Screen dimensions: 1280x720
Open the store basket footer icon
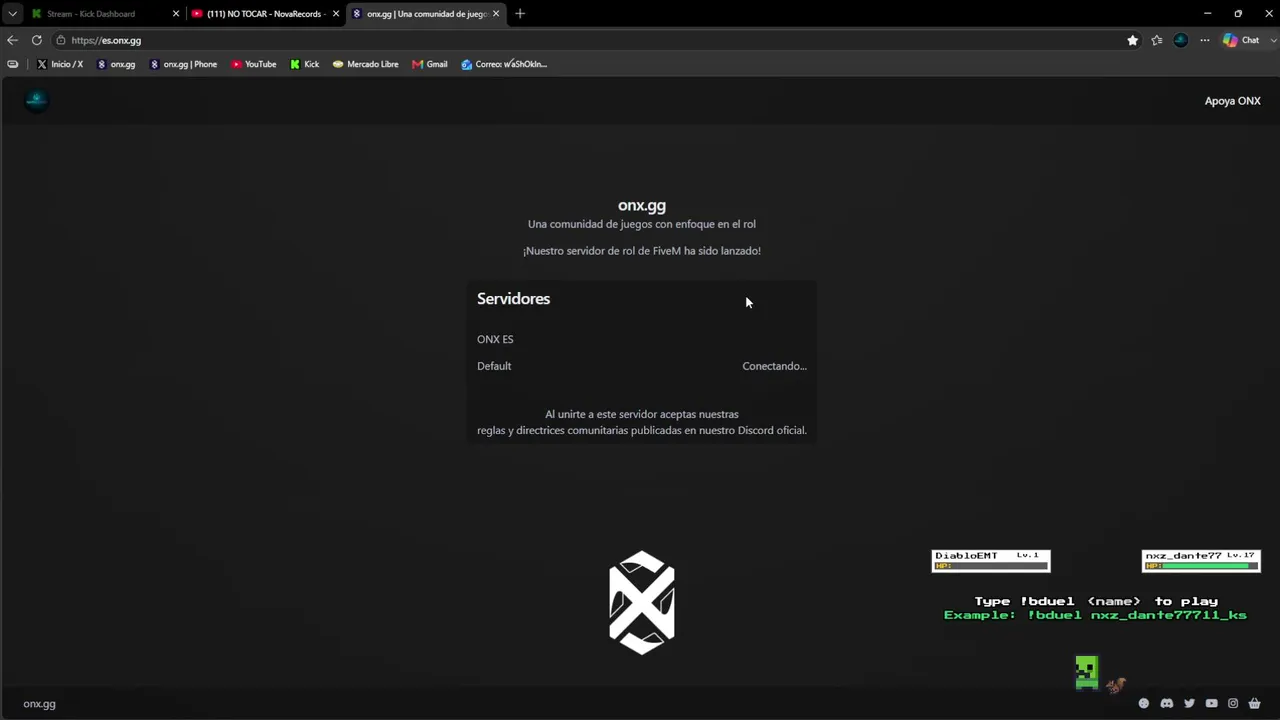point(1255,704)
